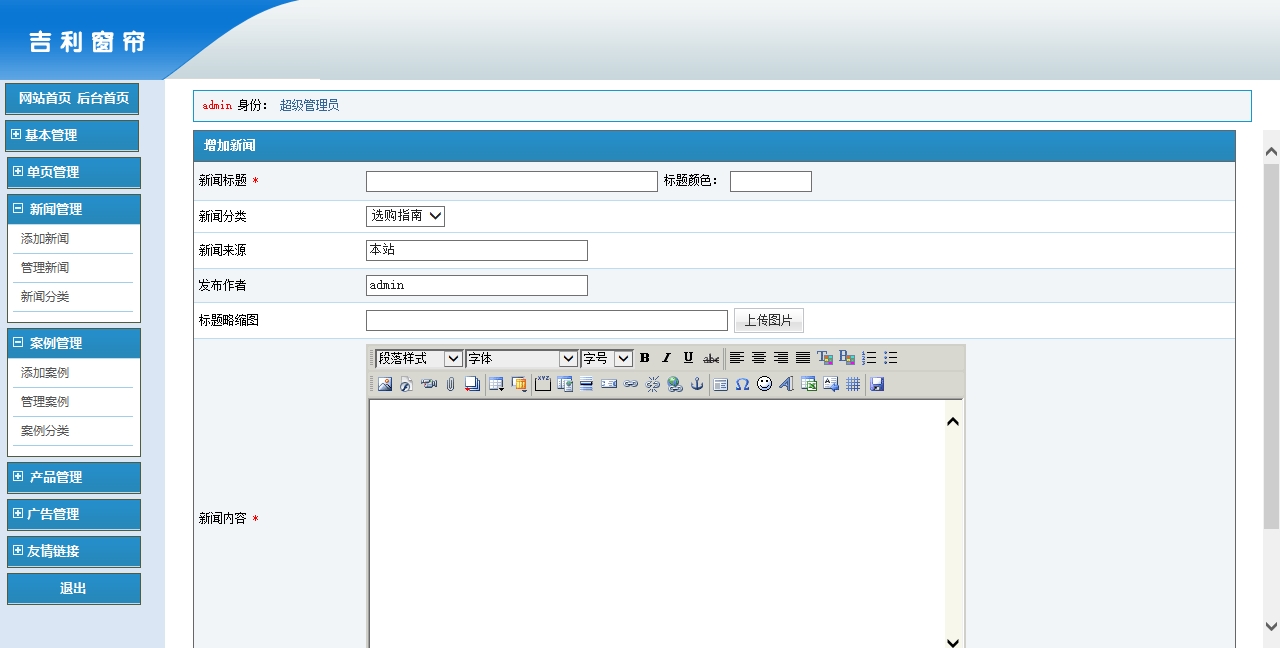Click the editor scrollbar up arrow

pos(953,422)
